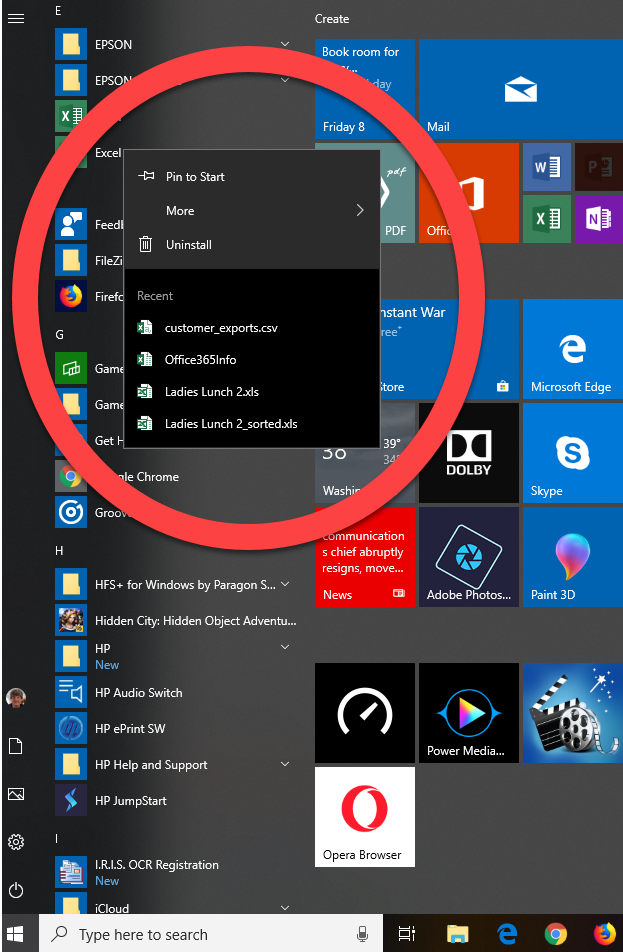Open the speedometer app tile
This screenshot has width=623, height=952.
tap(364, 713)
